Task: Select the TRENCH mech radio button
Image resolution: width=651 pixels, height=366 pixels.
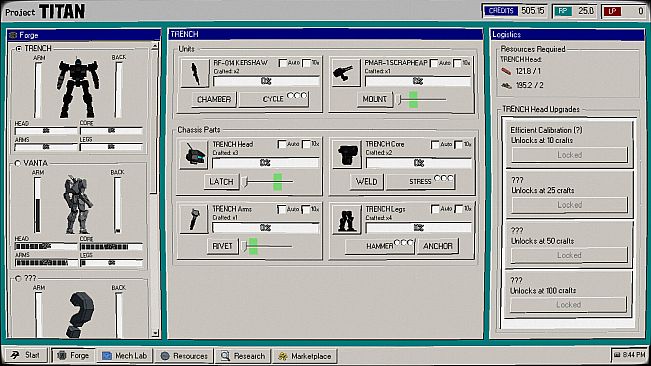Action: click(x=19, y=49)
